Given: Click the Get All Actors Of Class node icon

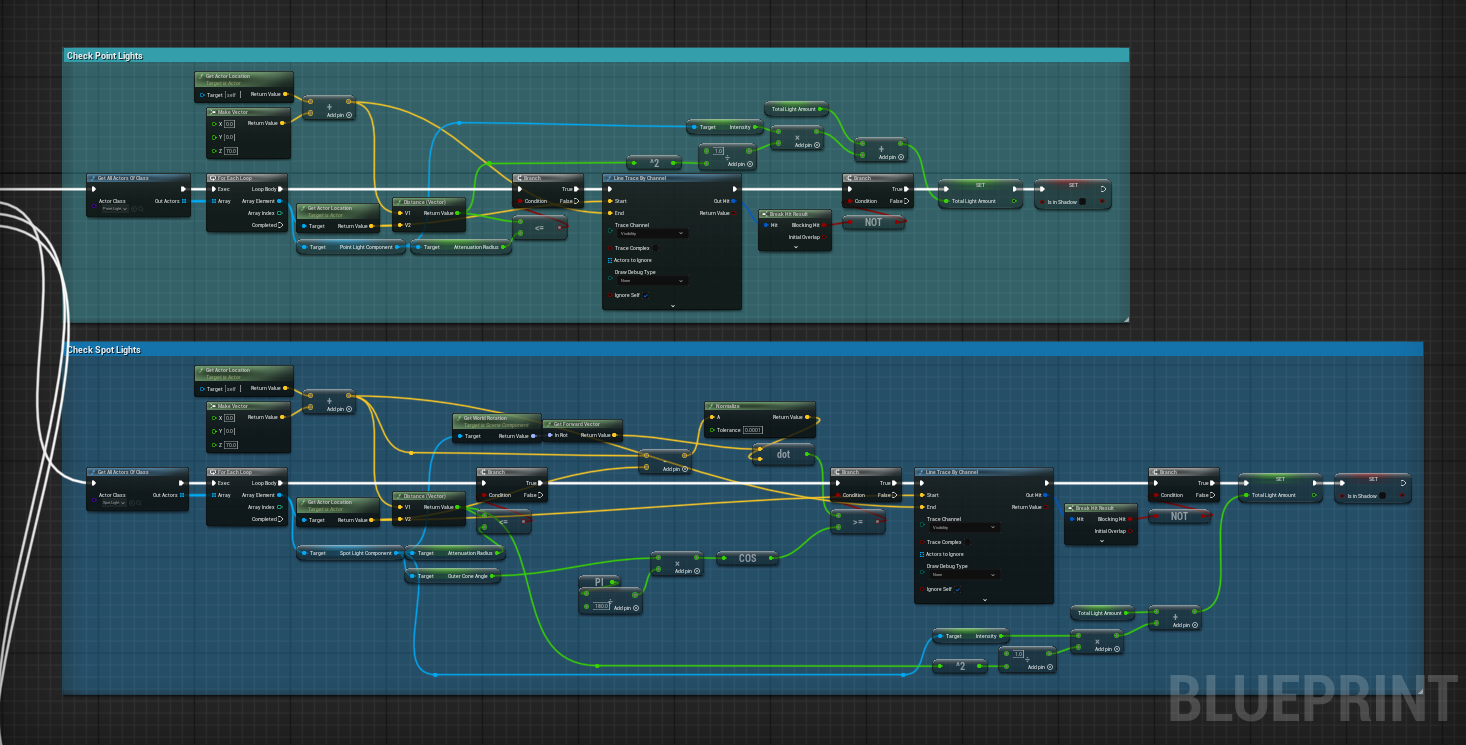Looking at the screenshot, I should pyautogui.click(x=93, y=177).
